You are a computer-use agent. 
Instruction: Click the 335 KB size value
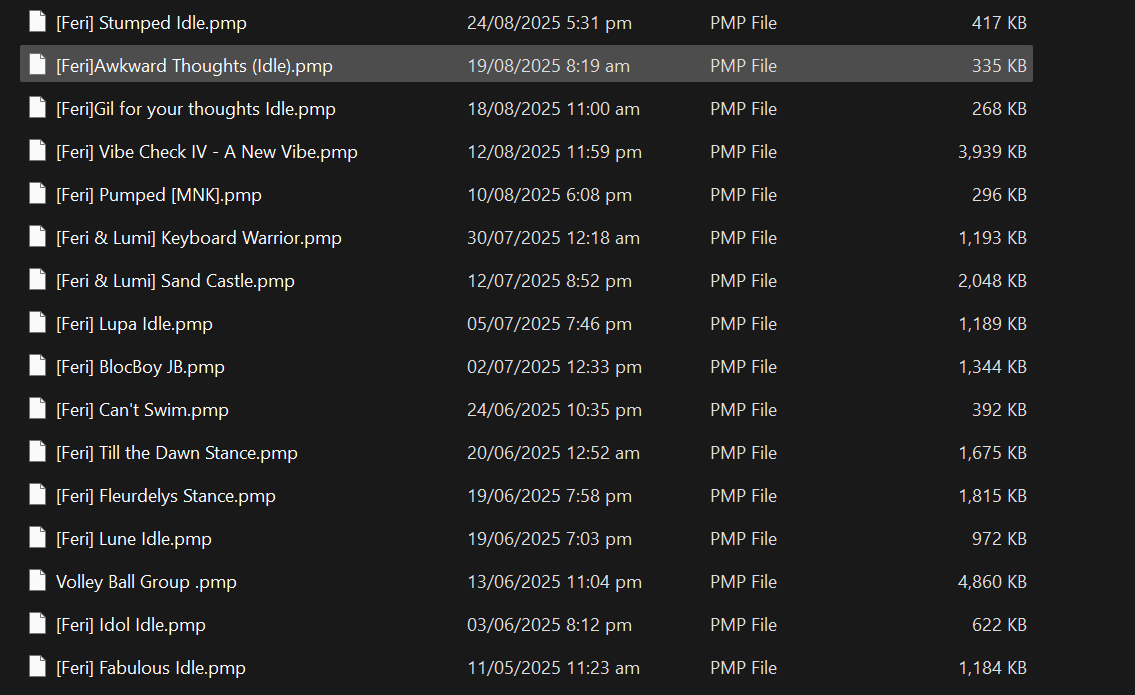(x=999, y=66)
